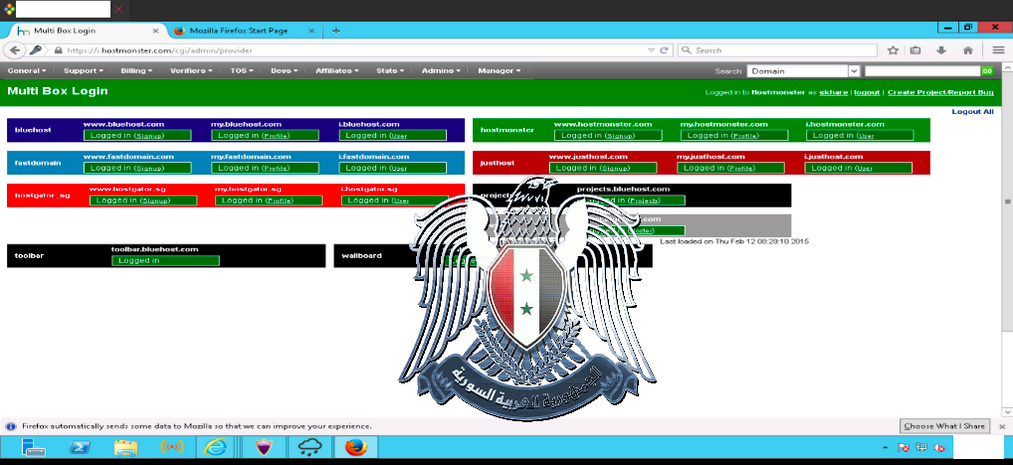Open the Firefox hamburger menu
Image resolution: width=1013 pixels, height=465 pixels.
tap(998, 50)
